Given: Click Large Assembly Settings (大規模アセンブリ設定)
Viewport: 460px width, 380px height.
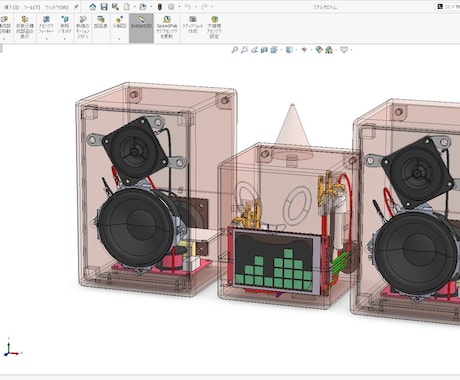Looking at the screenshot, I should tap(214, 27).
